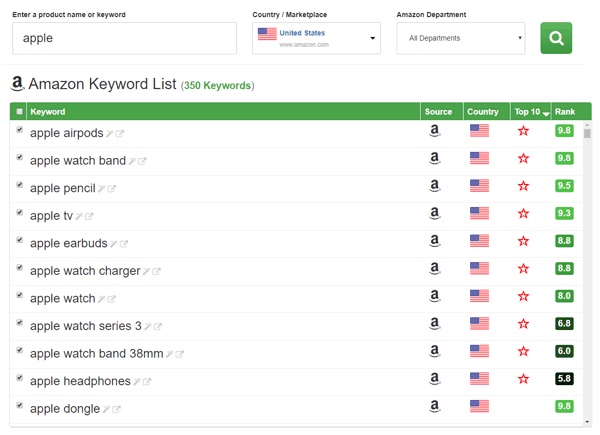The image size is (600, 435).
Task: Uncheck the apple tv checkbox
Action: click(x=20, y=212)
